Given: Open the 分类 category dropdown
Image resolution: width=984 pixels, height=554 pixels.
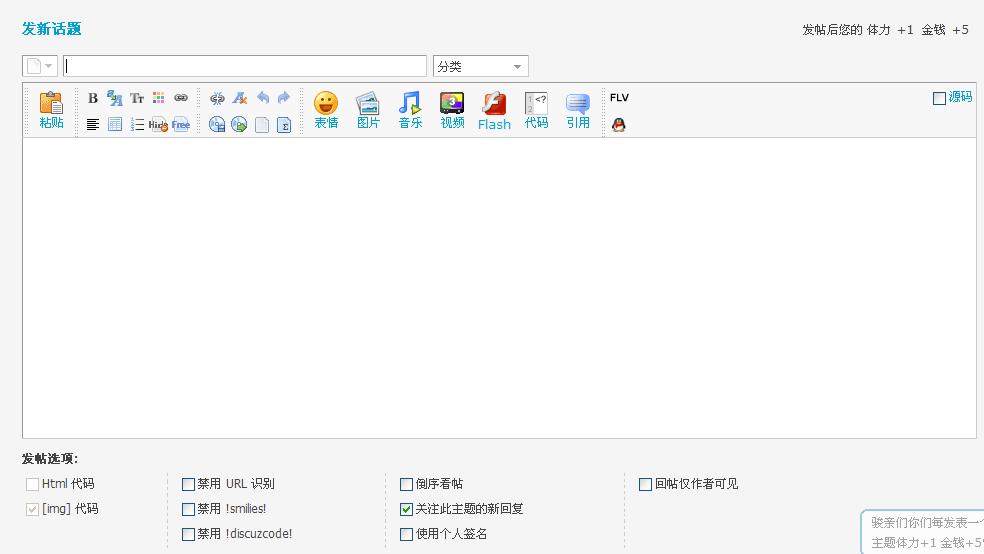Looking at the screenshot, I should [x=481, y=66].
